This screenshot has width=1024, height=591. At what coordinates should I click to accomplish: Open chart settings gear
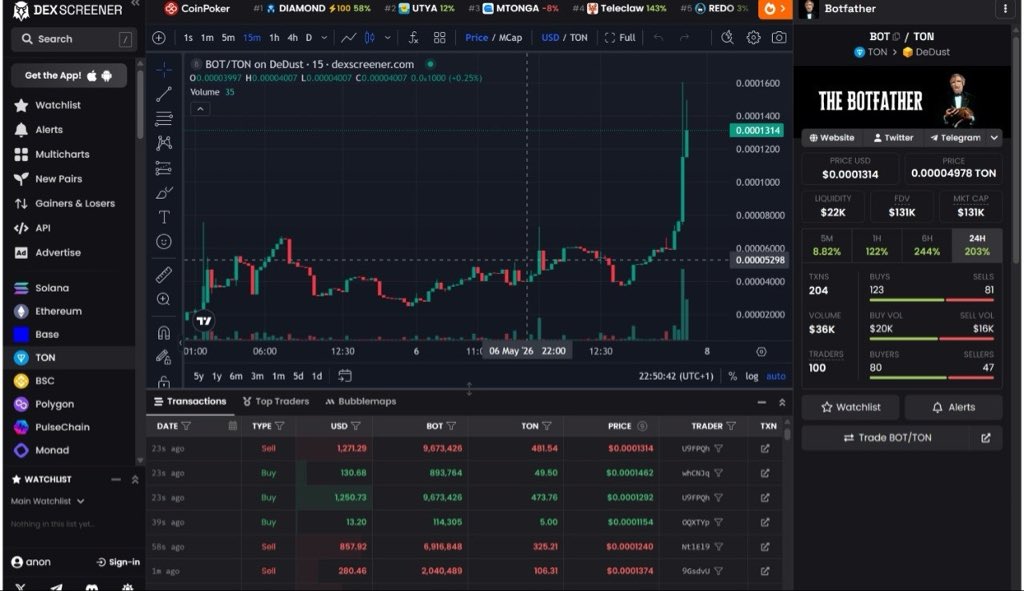[753, 38]
